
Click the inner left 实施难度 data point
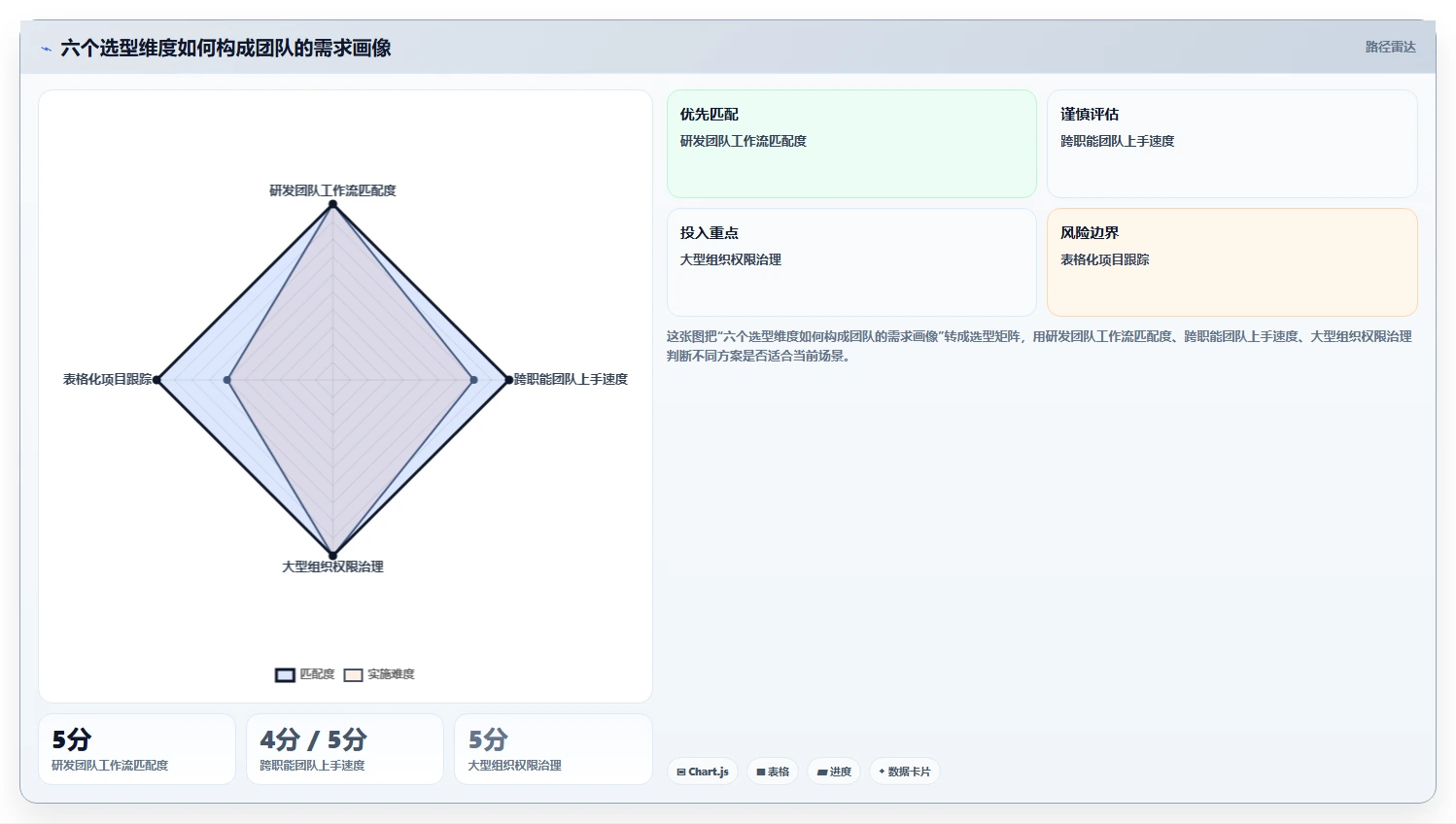(x=227, y=380)
